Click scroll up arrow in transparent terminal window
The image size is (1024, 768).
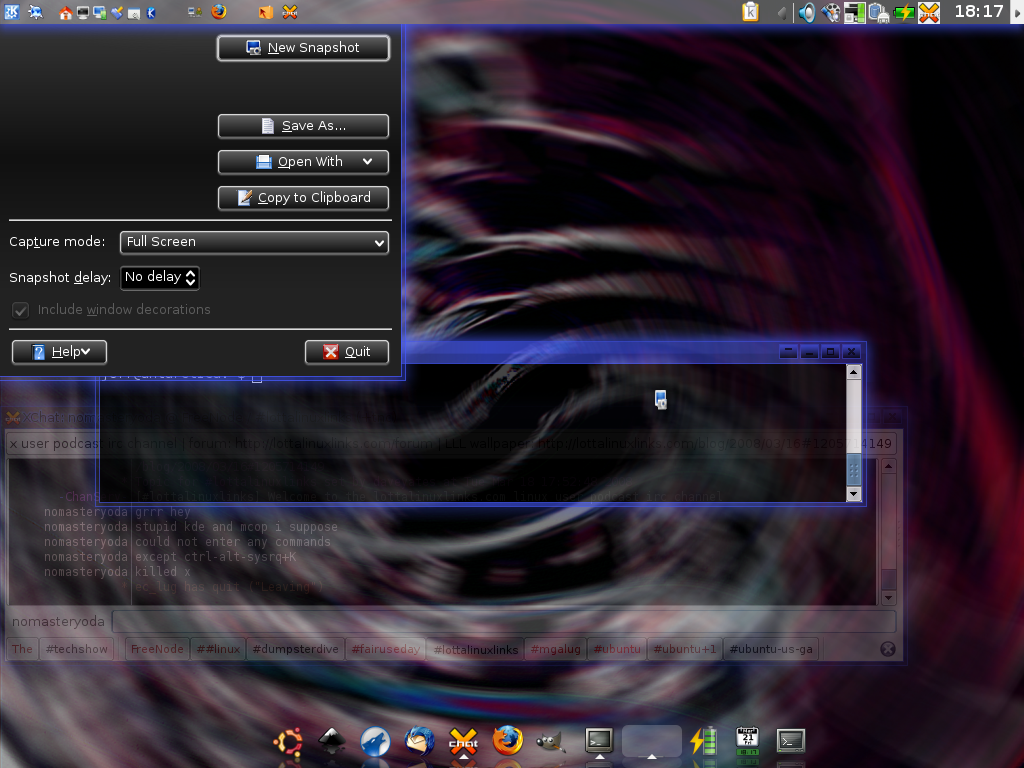click(x=854, y=372)
